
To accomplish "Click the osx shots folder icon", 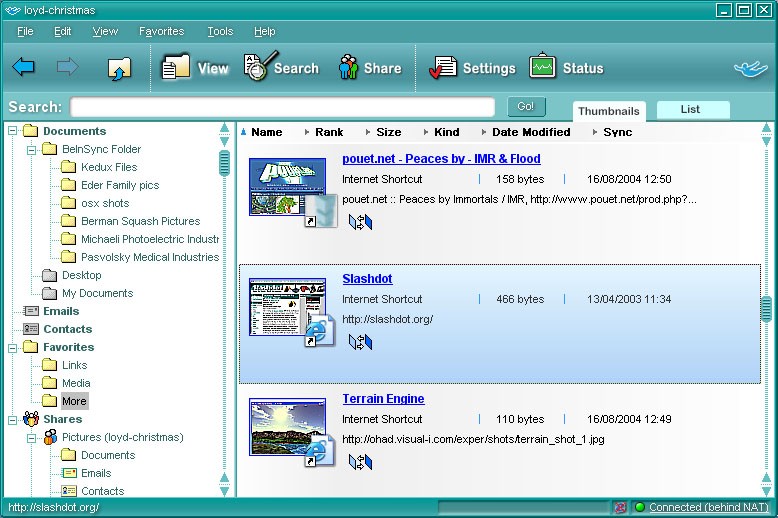I will (x=68, y=203).
